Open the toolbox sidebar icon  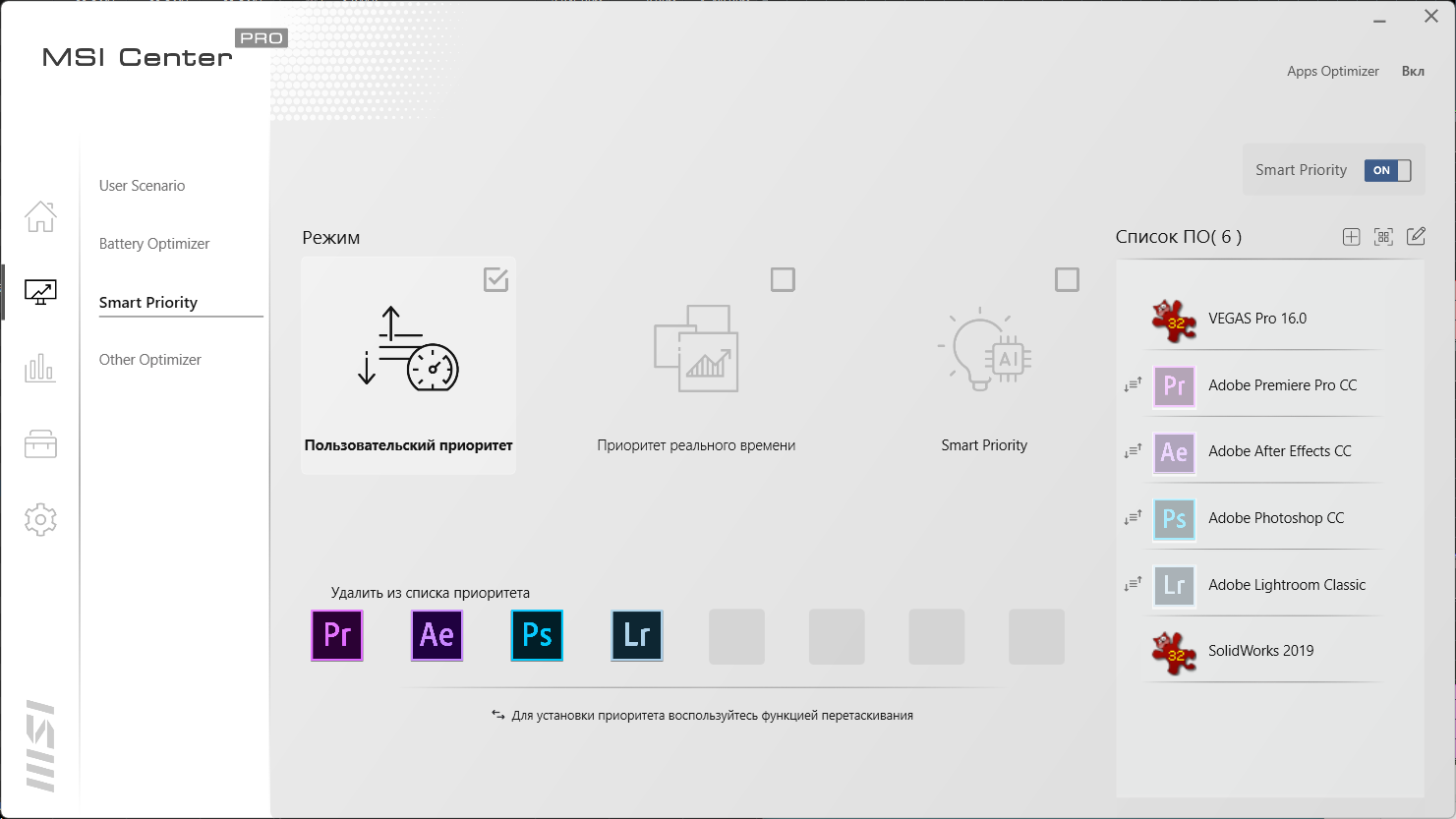tap(40, 444)
